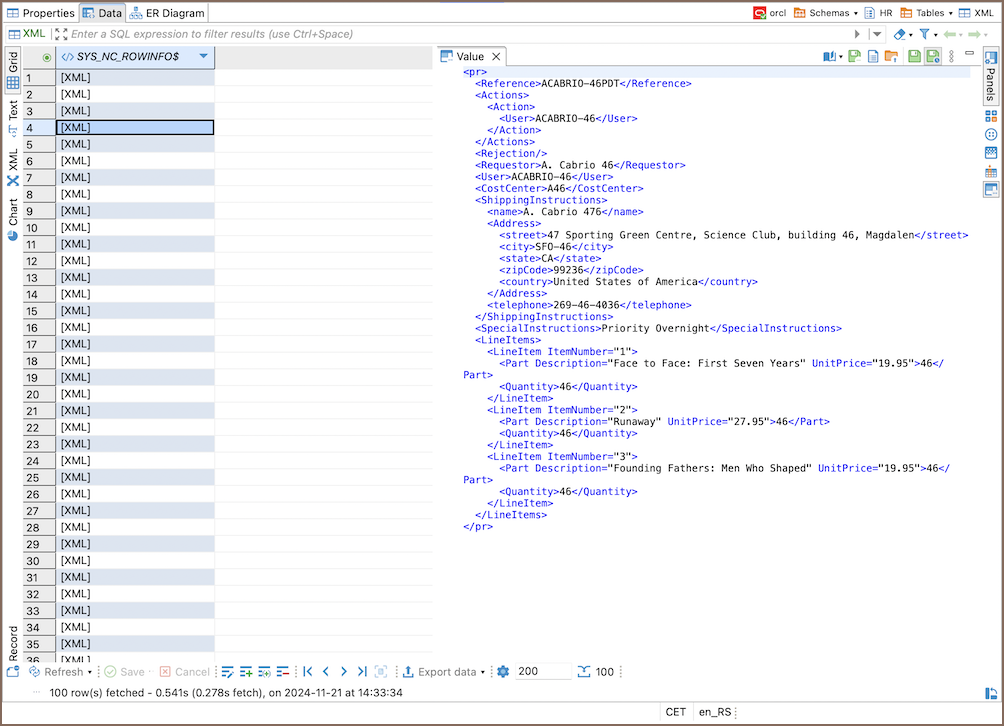Screen dimensions: 1004x726
Task: Click the load value from file icon
Action: 891,57
